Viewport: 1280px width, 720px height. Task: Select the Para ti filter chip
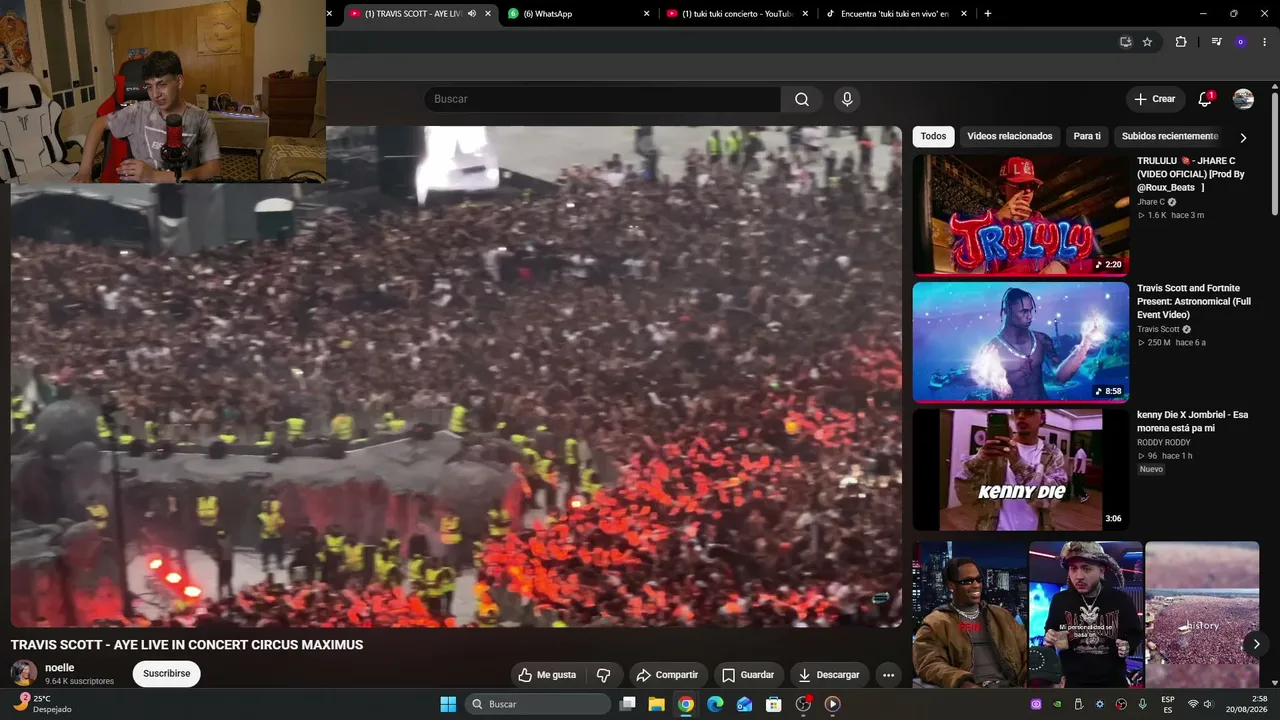point(1087,136)
